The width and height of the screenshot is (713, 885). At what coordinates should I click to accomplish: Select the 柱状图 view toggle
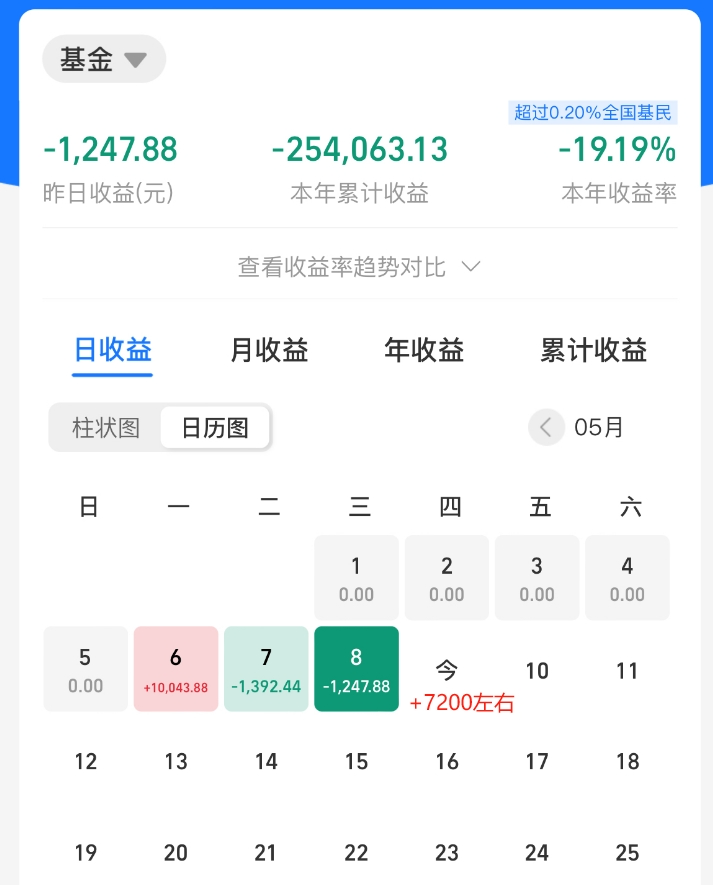pyautogui.click(x=106, y=427)
